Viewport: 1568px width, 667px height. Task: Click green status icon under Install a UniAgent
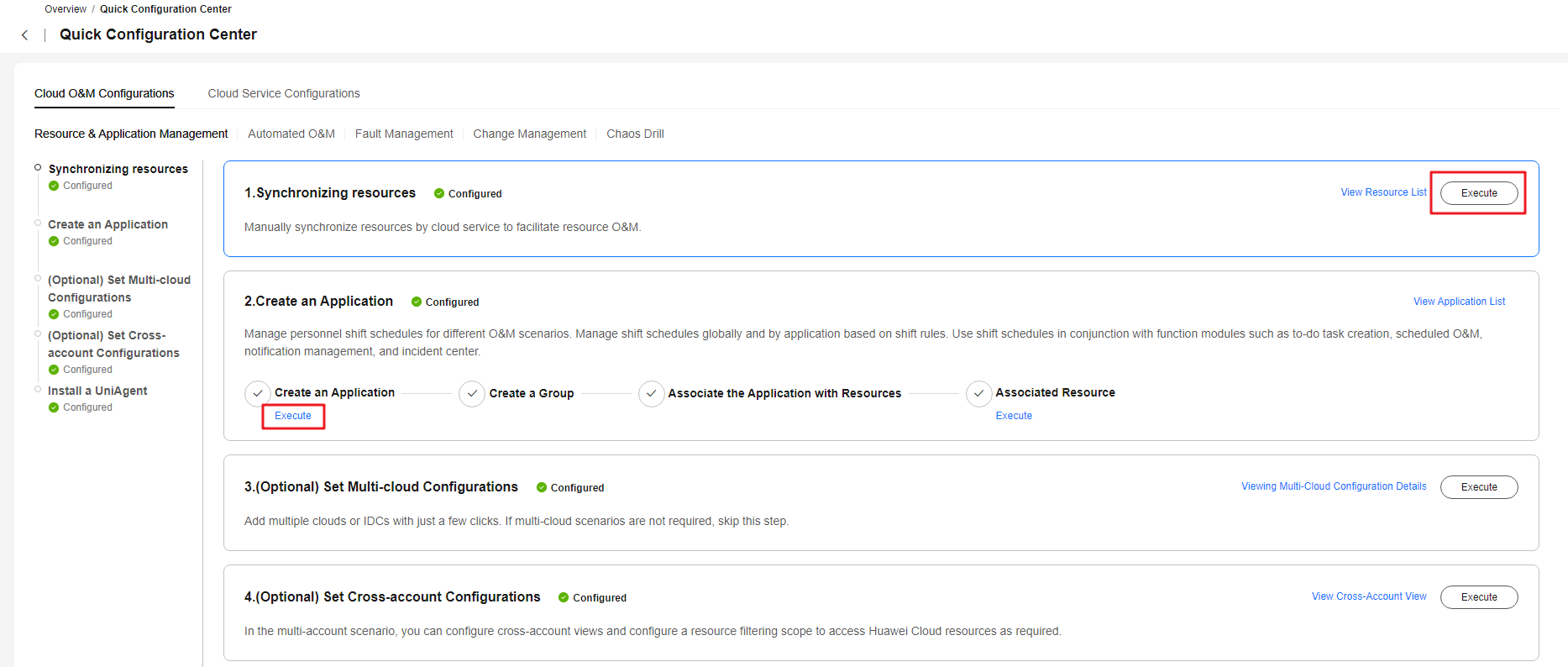[54, 407]
